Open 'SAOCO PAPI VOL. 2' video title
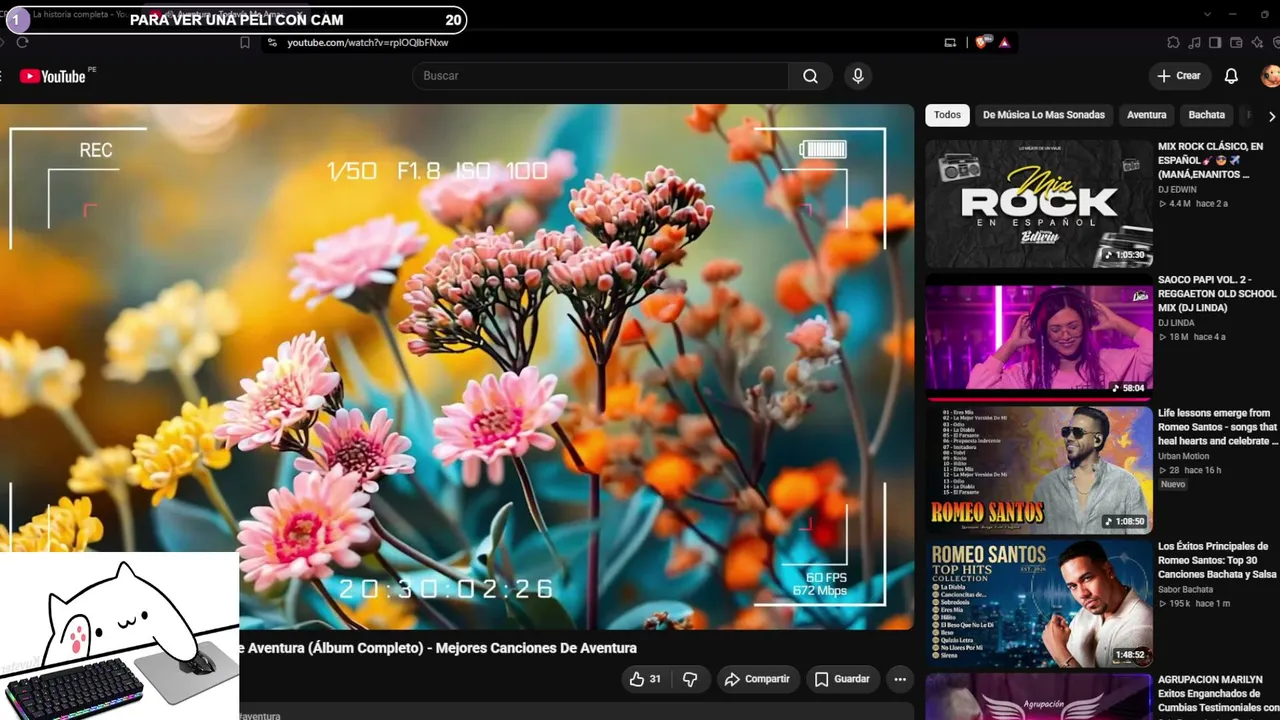 (1217, 294)
